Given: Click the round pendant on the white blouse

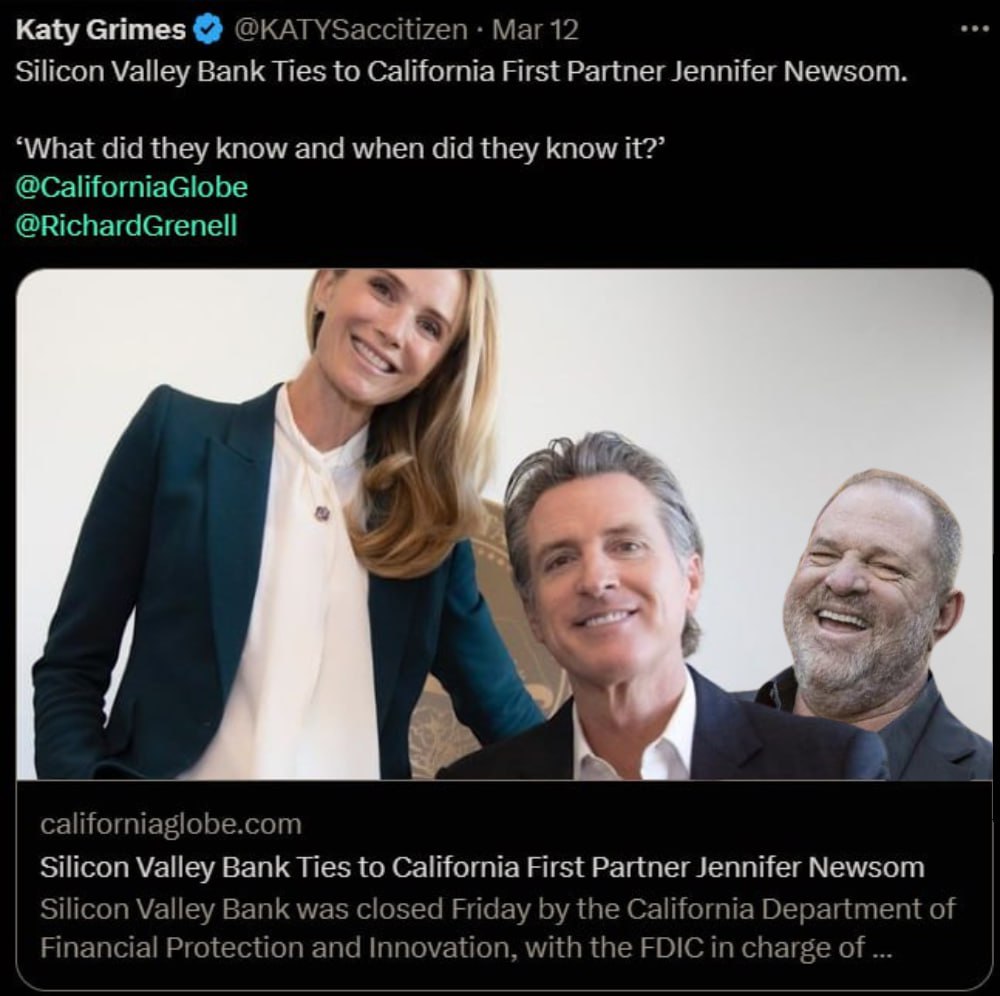Looking at the screenshot, I should 322,513.
